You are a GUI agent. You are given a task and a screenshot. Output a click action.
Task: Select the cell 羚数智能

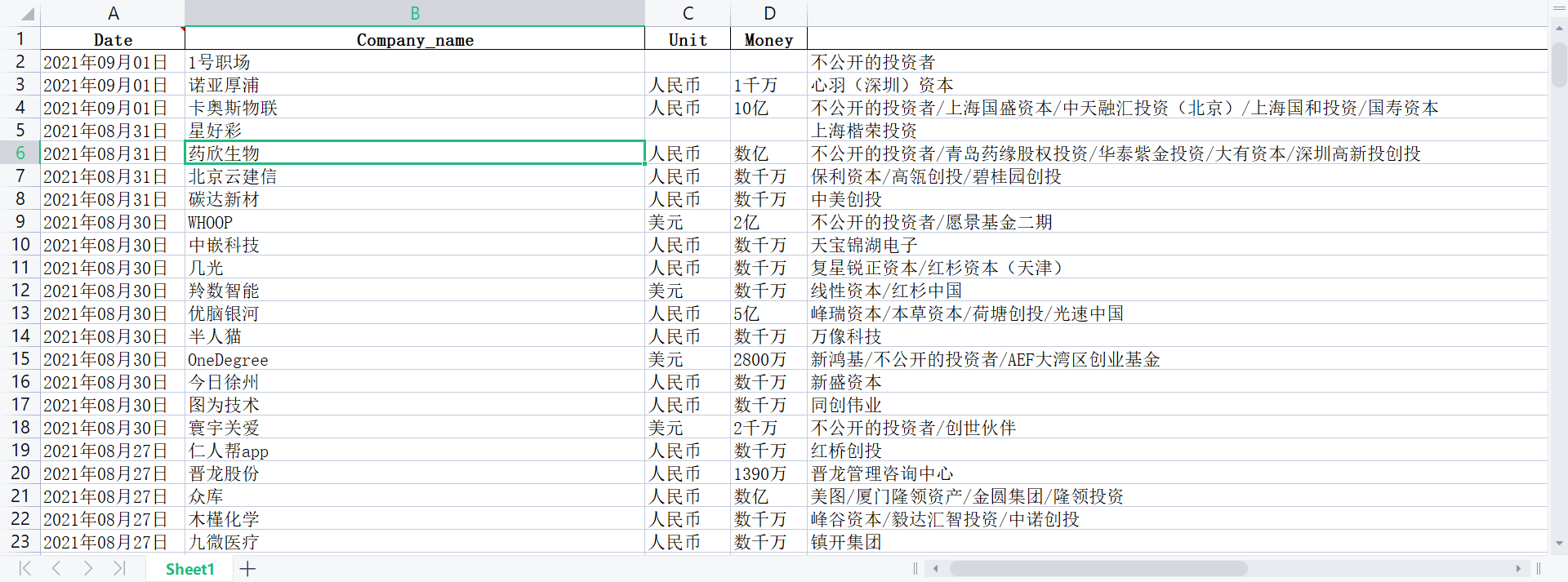[415, 290]
